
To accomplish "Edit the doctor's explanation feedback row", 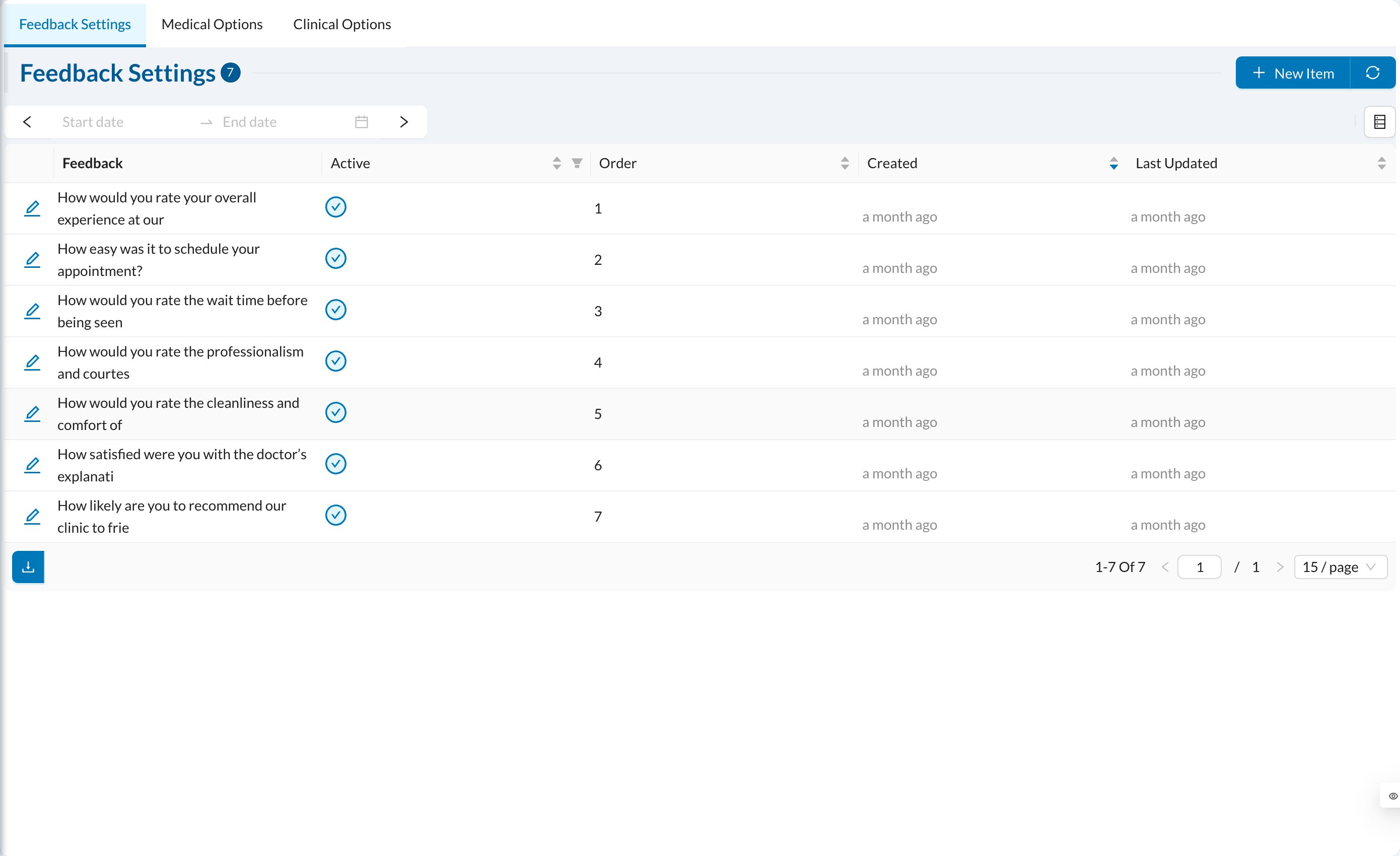I will pos(32,465).
